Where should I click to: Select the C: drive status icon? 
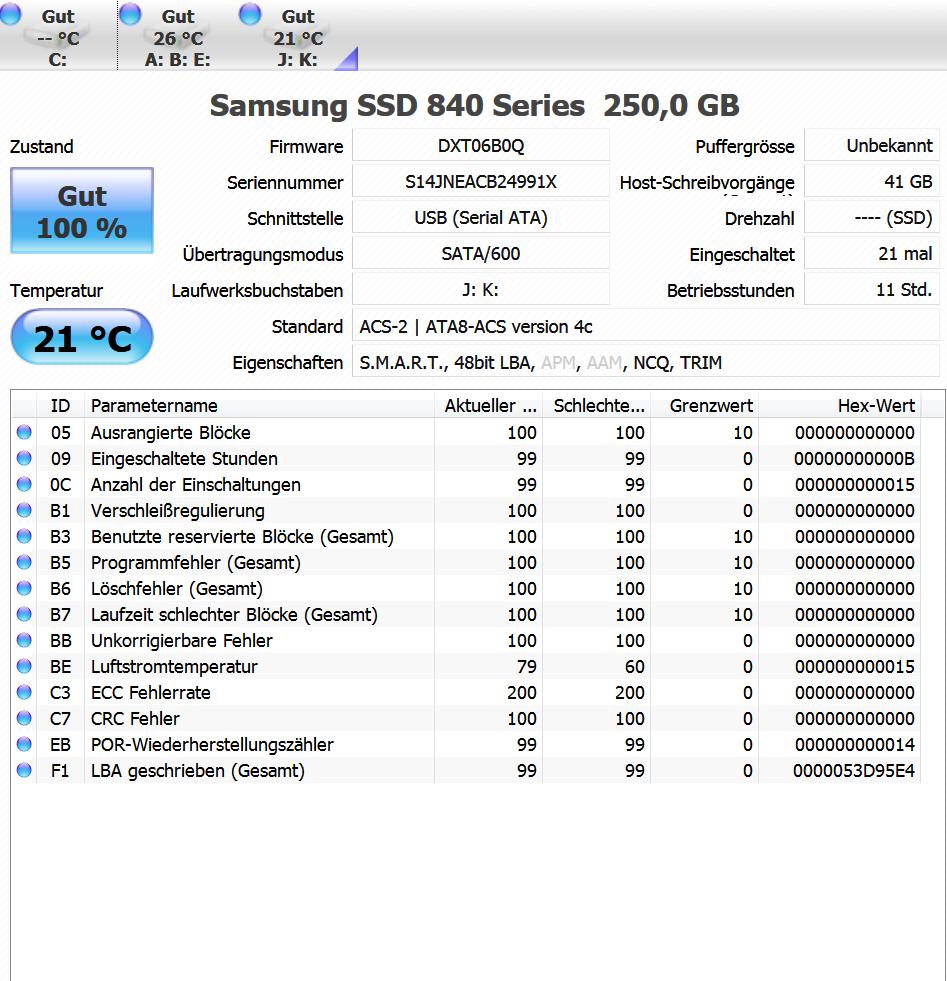[x=10, y=13]
